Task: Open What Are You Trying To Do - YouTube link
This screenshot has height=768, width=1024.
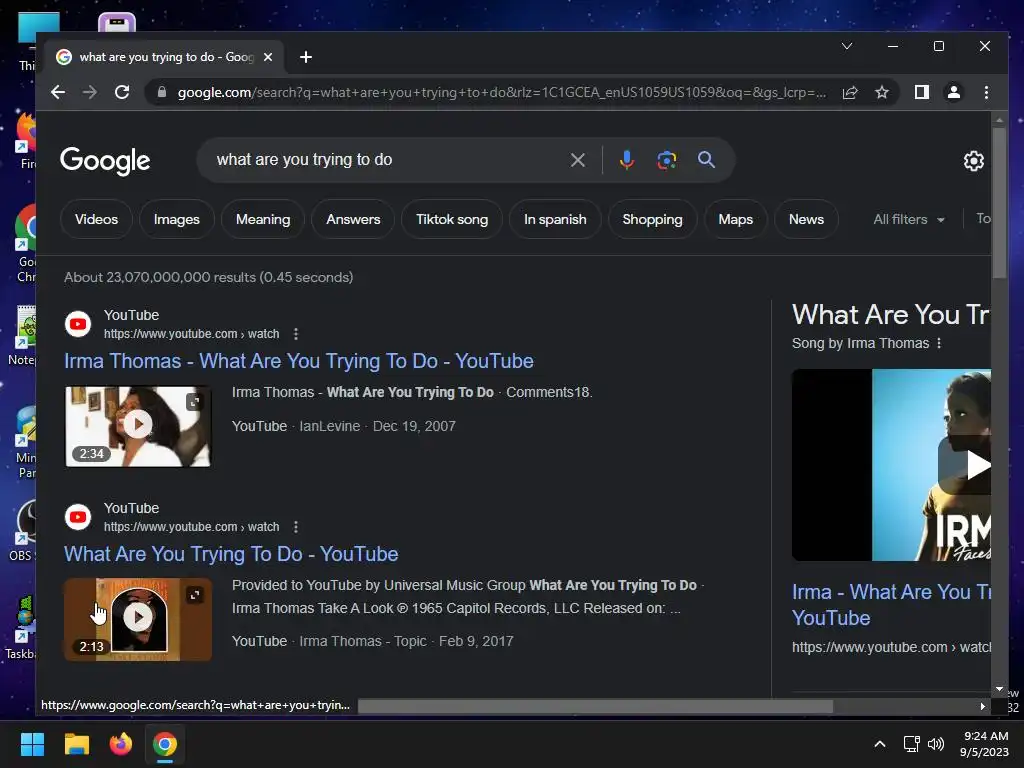Action: 231,554
